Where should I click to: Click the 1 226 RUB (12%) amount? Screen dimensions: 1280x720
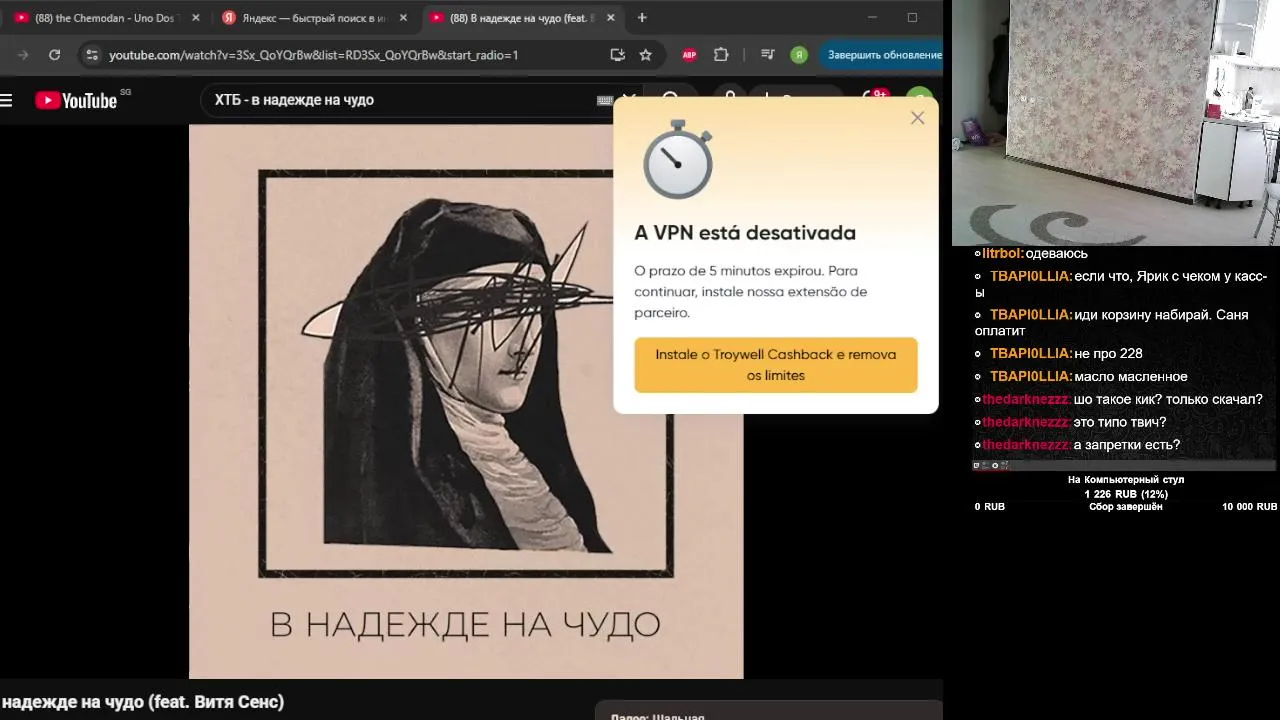pyautogui.click(x=1126, y=494)
